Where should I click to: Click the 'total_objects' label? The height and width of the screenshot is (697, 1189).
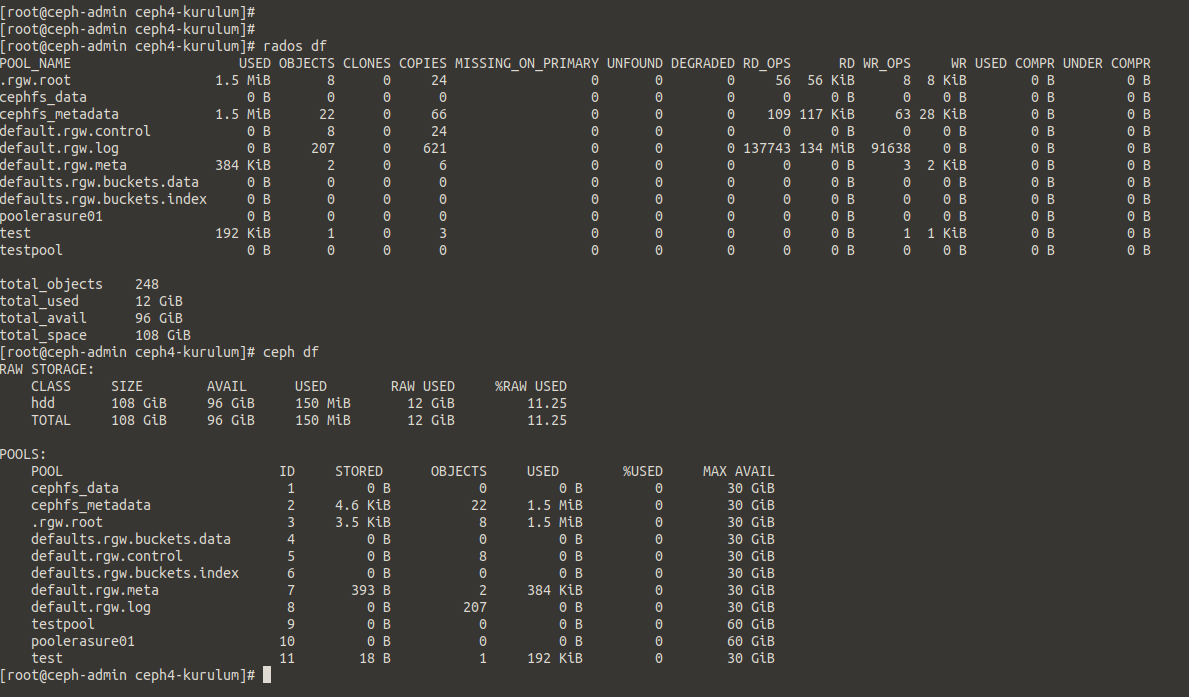[52, 284]
